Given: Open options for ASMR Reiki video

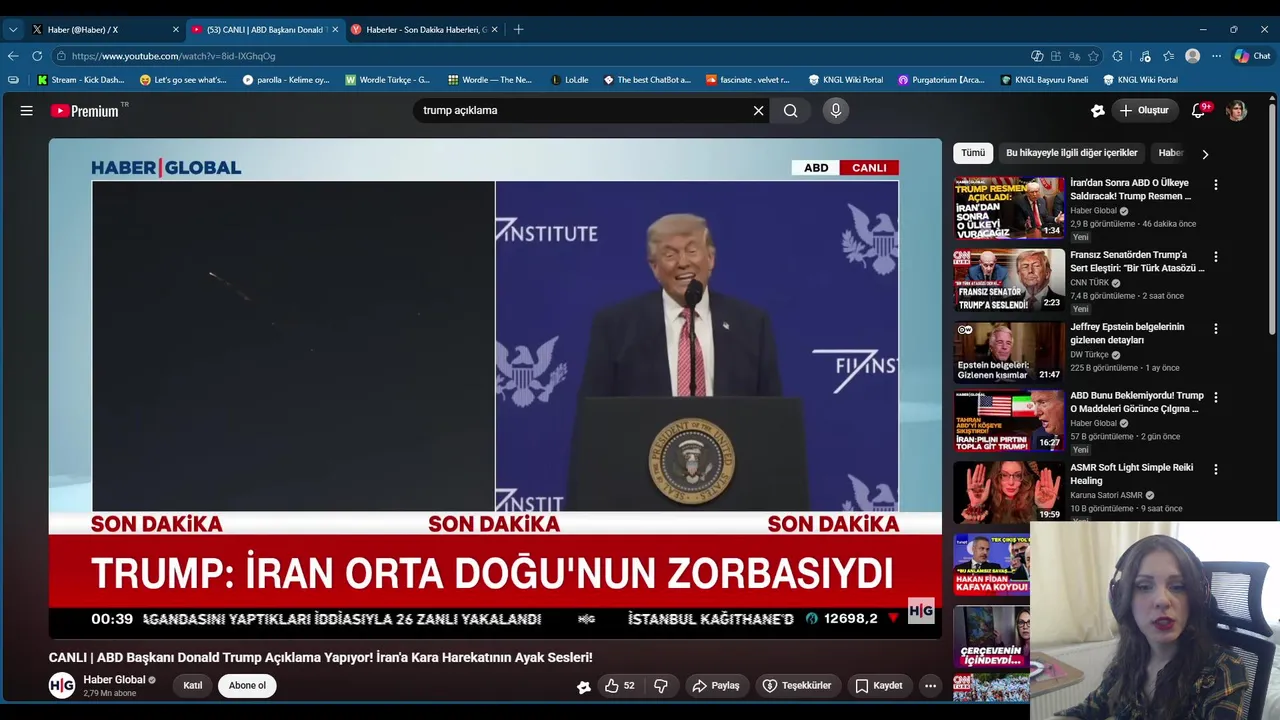Looking at the screenshot, I should [x=1216, y=469].
